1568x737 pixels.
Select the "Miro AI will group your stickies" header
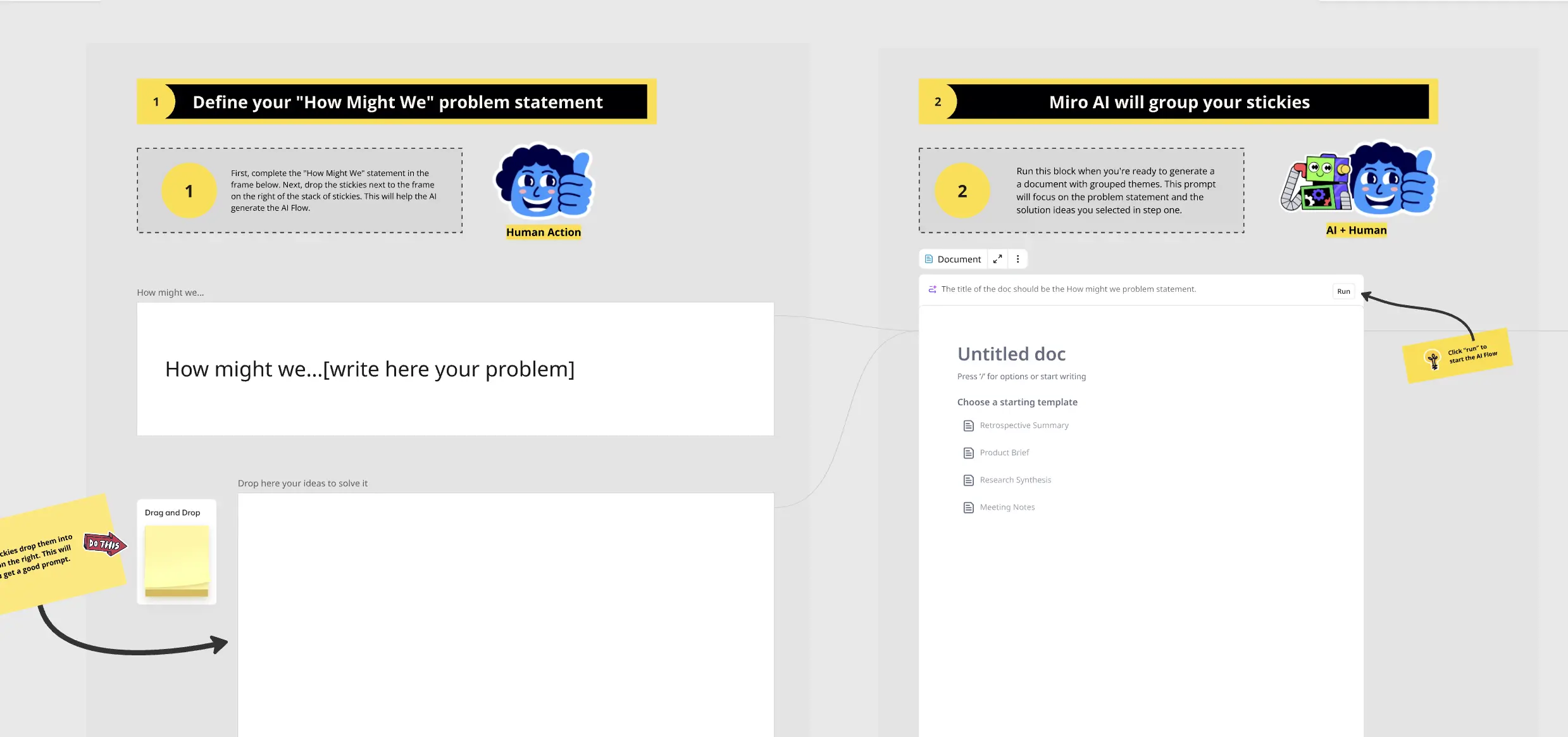point(1179,102)
